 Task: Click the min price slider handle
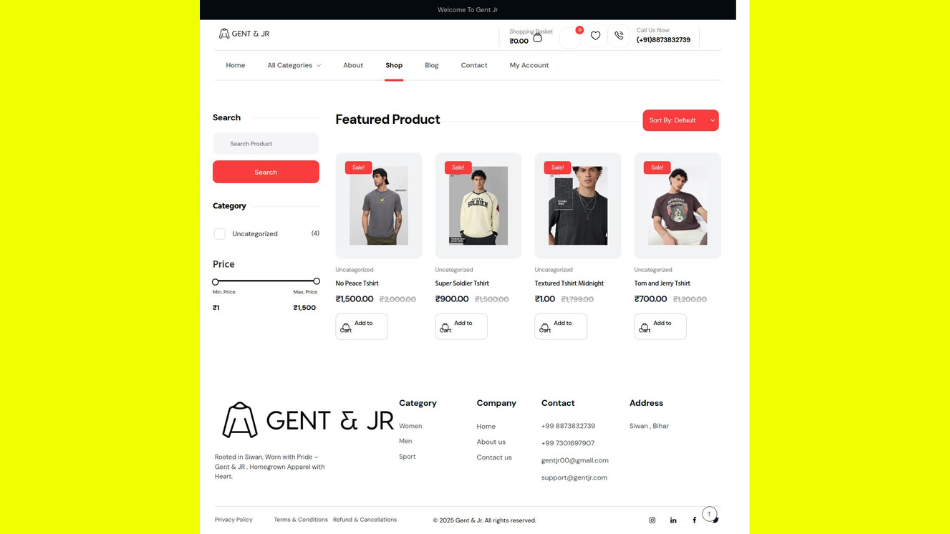coord(215,282)
